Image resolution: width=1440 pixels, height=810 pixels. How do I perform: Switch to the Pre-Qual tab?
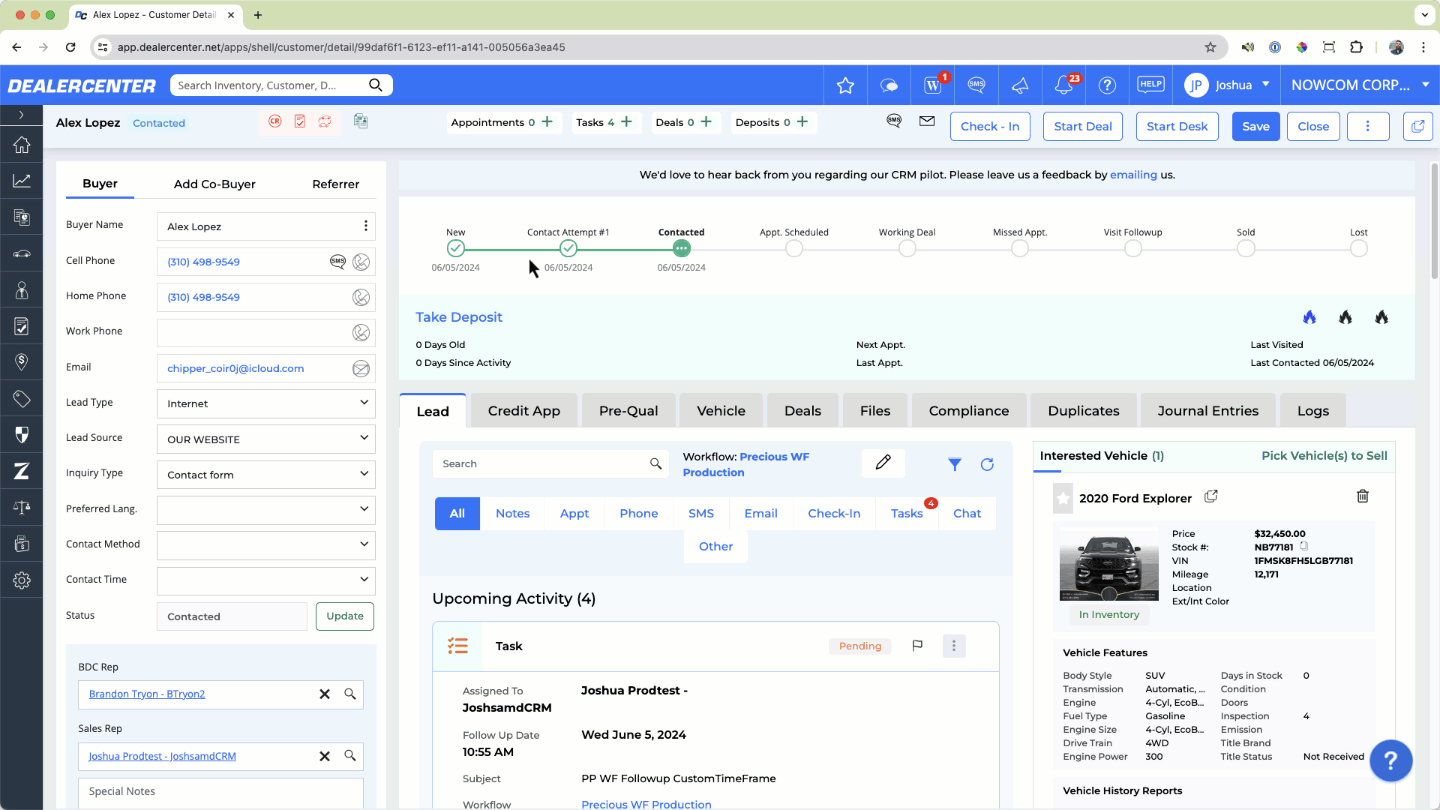[628, 411]
